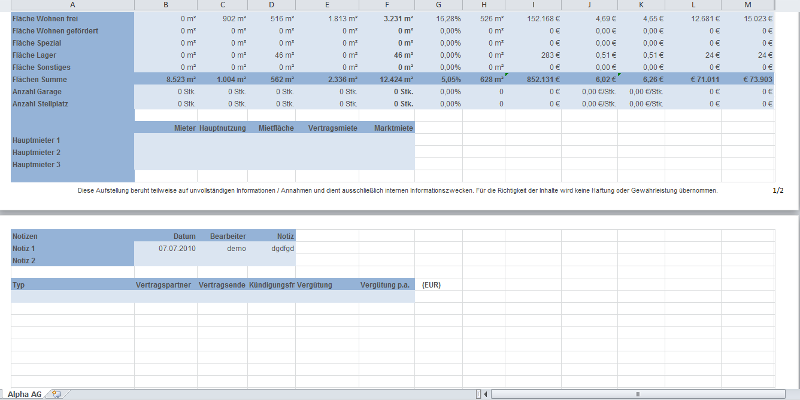Select the date 07.07.2010 cell
800x400 pixels.
coord(166,248)
